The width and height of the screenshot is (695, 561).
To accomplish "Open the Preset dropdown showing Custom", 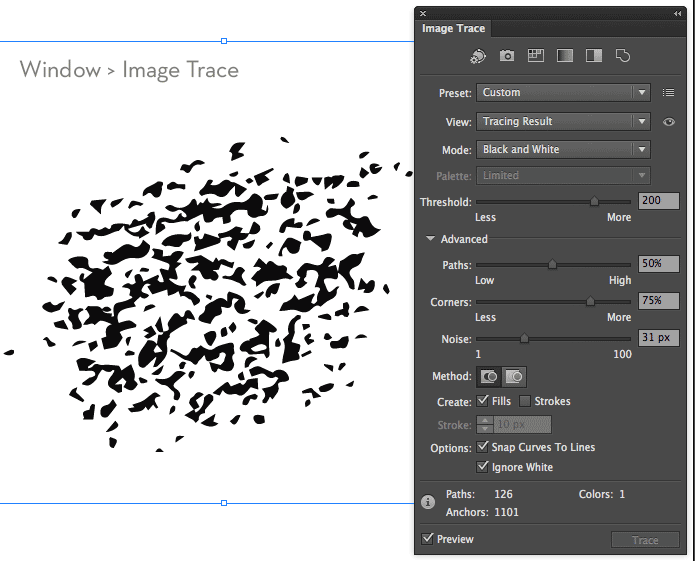I will (563, 93).
